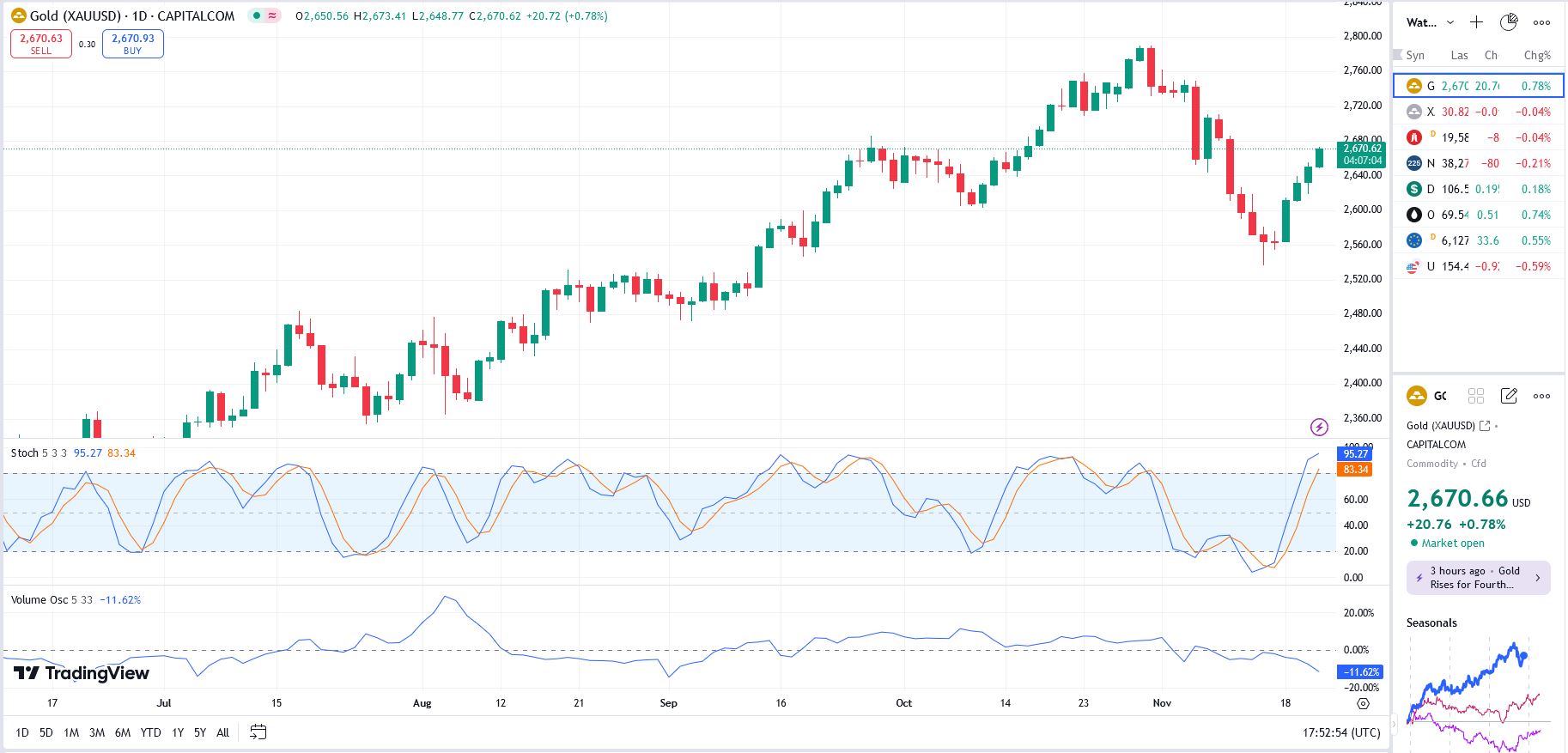This screenshot has width=1568, height=753.
Task: Open the Go to date calendar icon
Action: (x=258, y=732)
